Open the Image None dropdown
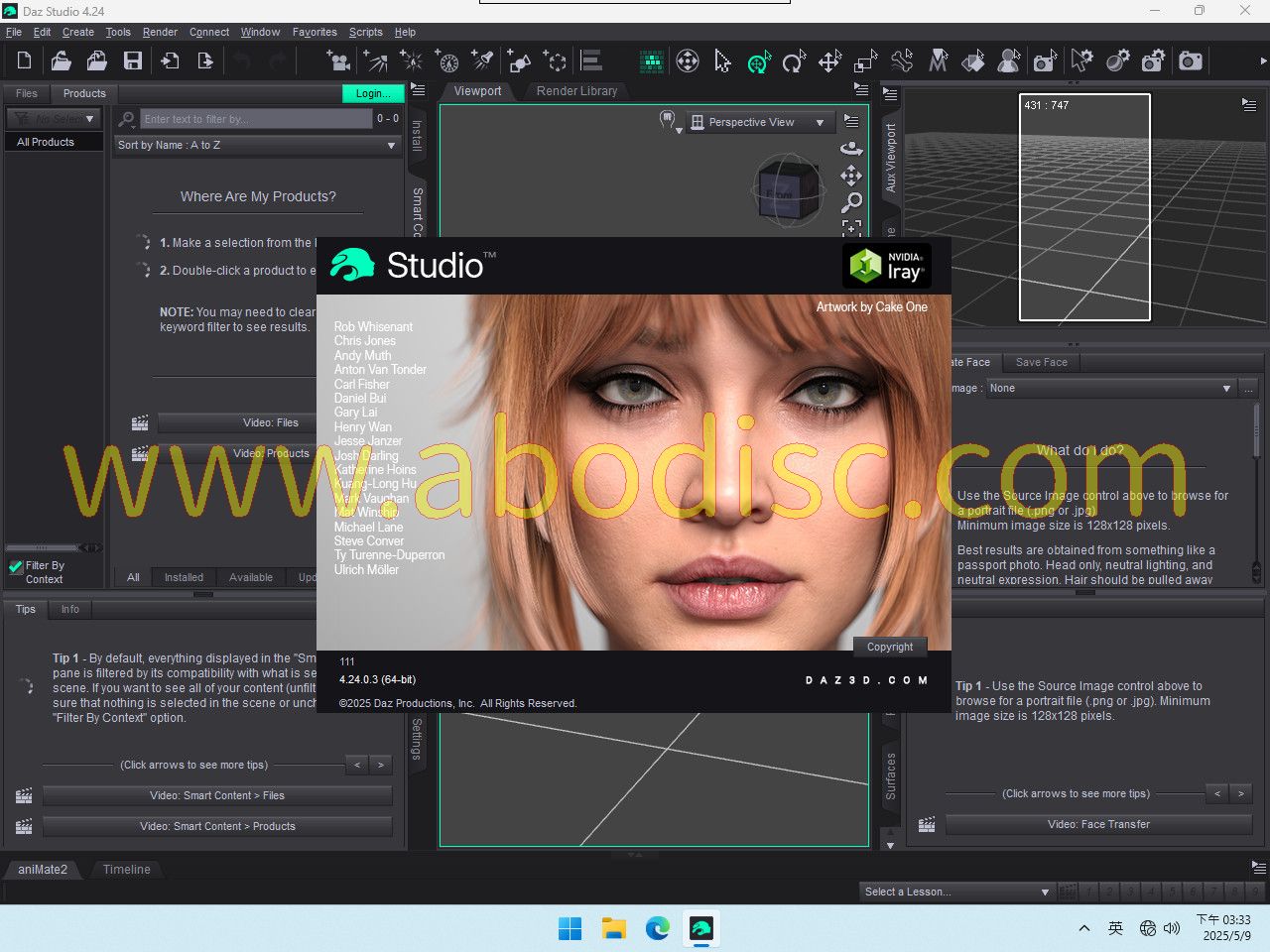Image resolution: width=1270 pixels, height=952 pixels. point(1110,388)
